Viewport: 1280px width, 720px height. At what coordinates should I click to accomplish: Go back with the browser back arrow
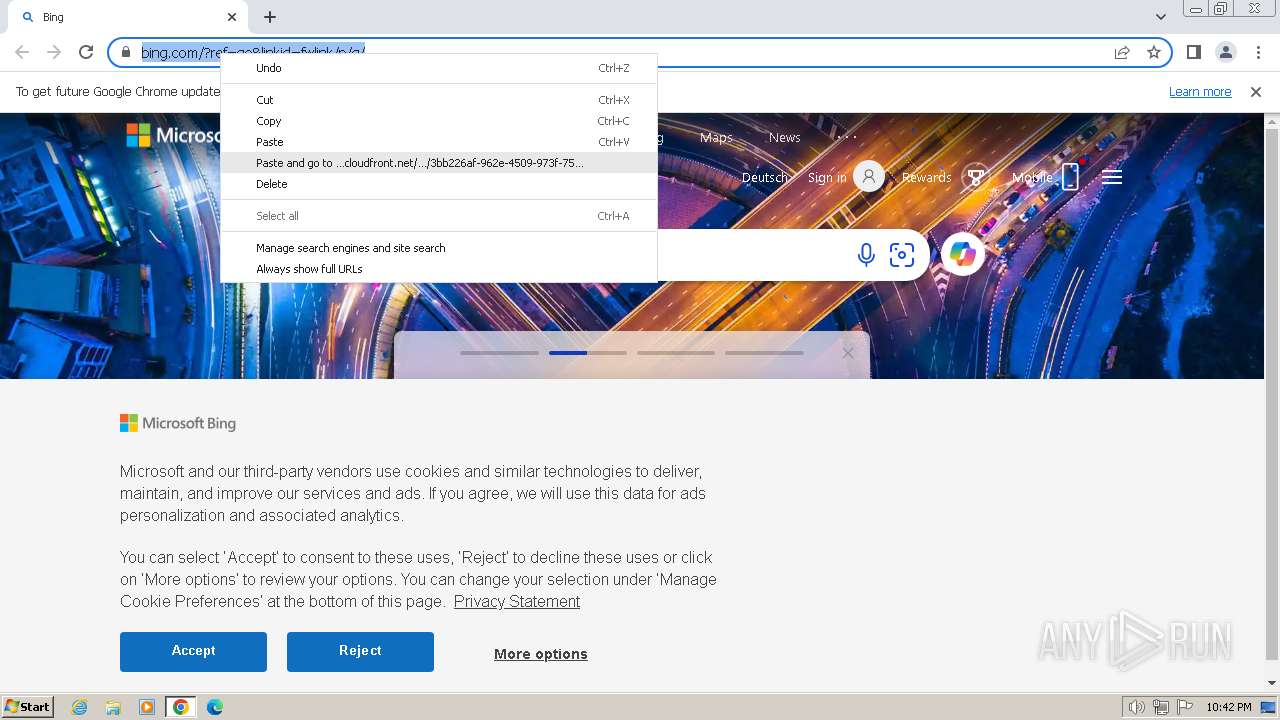click(x=22, y=52)
